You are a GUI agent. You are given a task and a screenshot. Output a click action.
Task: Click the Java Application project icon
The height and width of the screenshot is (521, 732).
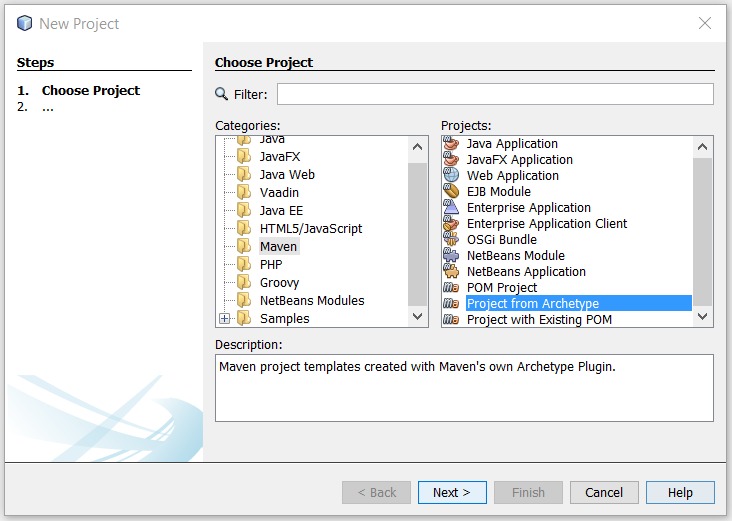[451, 143]
